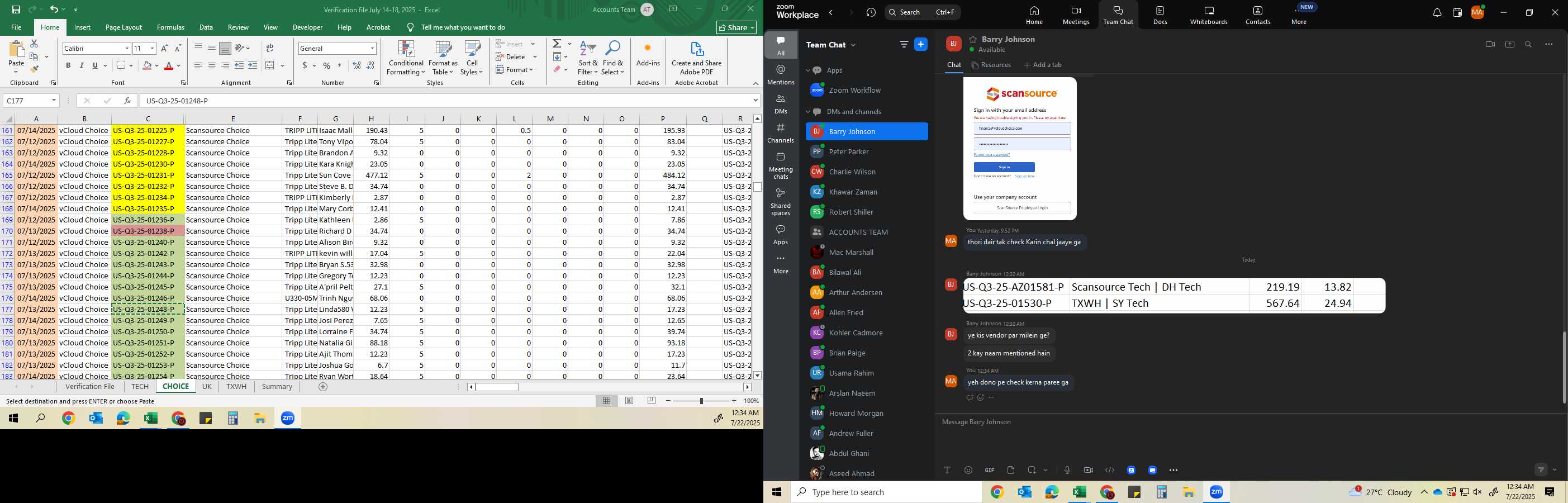
Task: Toggle center horizontal alignment
Action: point(211,66)
